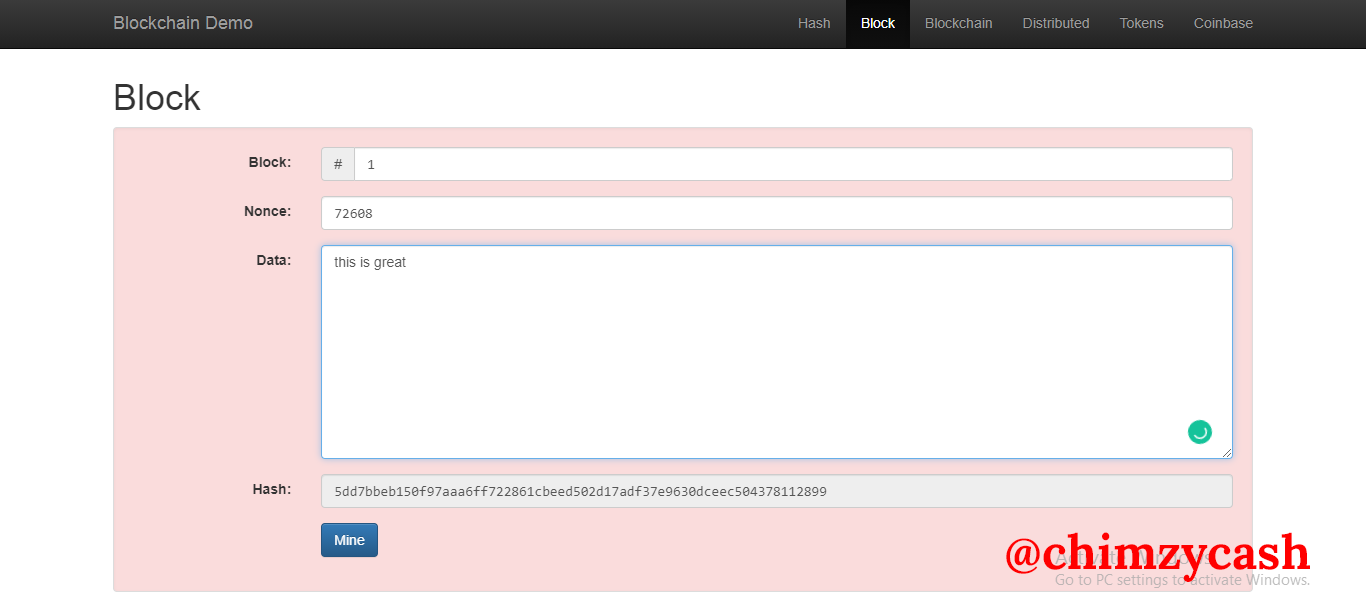Click the # addon beside block number
The width and height of the screenshot is (1366, 597).
(338, 164)
